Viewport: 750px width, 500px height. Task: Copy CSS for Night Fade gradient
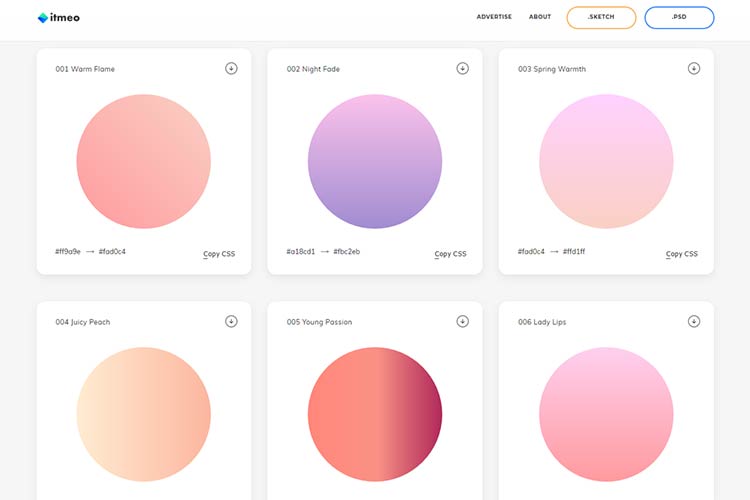[x=450, y=254]
